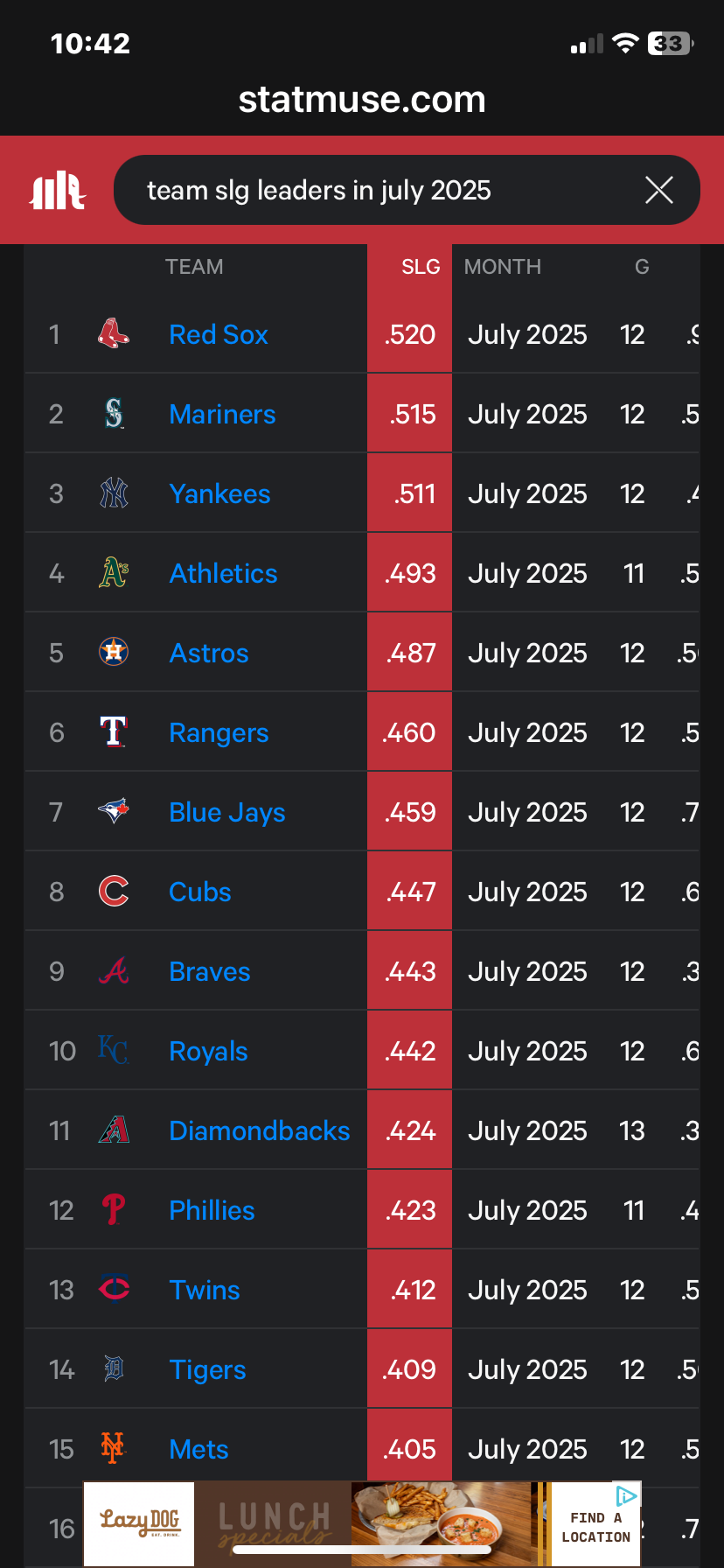This screenshot has height=1568, width=724.
Task: Sort by the MONTH column header
Action: click(503, 267)
